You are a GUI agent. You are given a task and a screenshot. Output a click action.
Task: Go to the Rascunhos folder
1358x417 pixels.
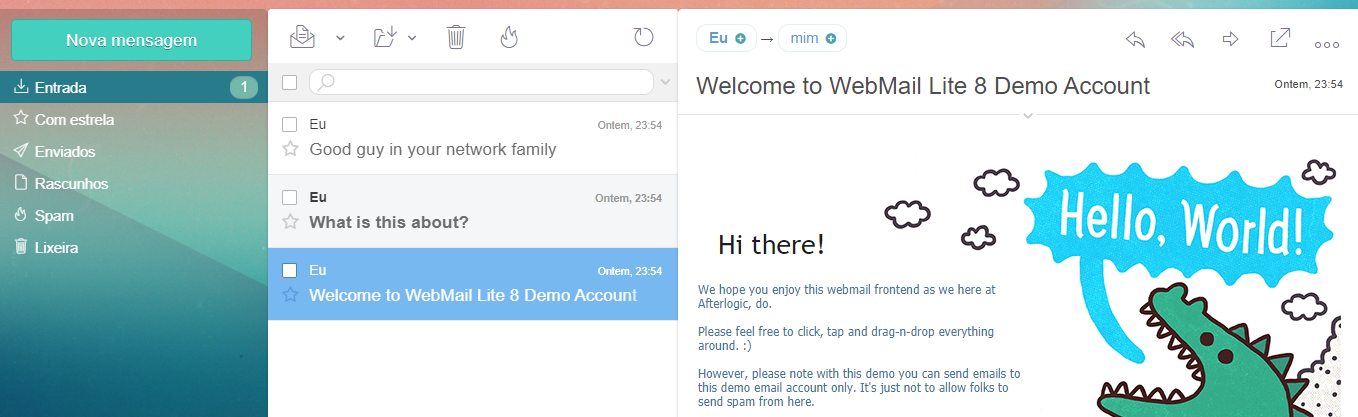[71, 184]
